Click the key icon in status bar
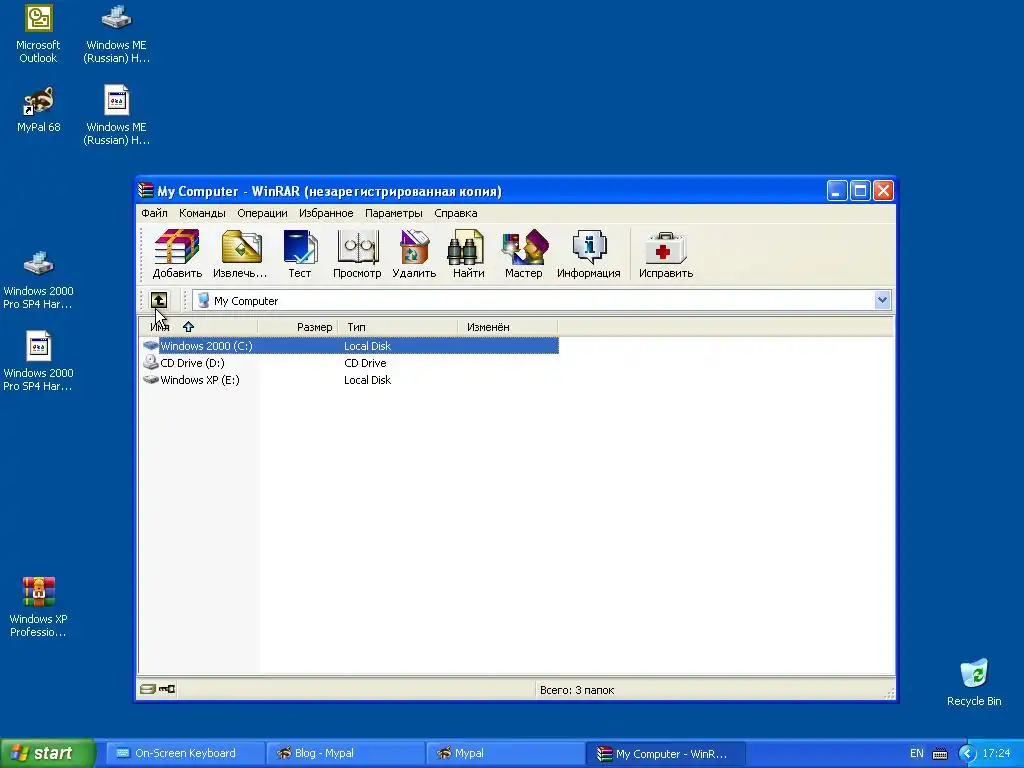This screenshot has width=1024, height=768. 167,689
